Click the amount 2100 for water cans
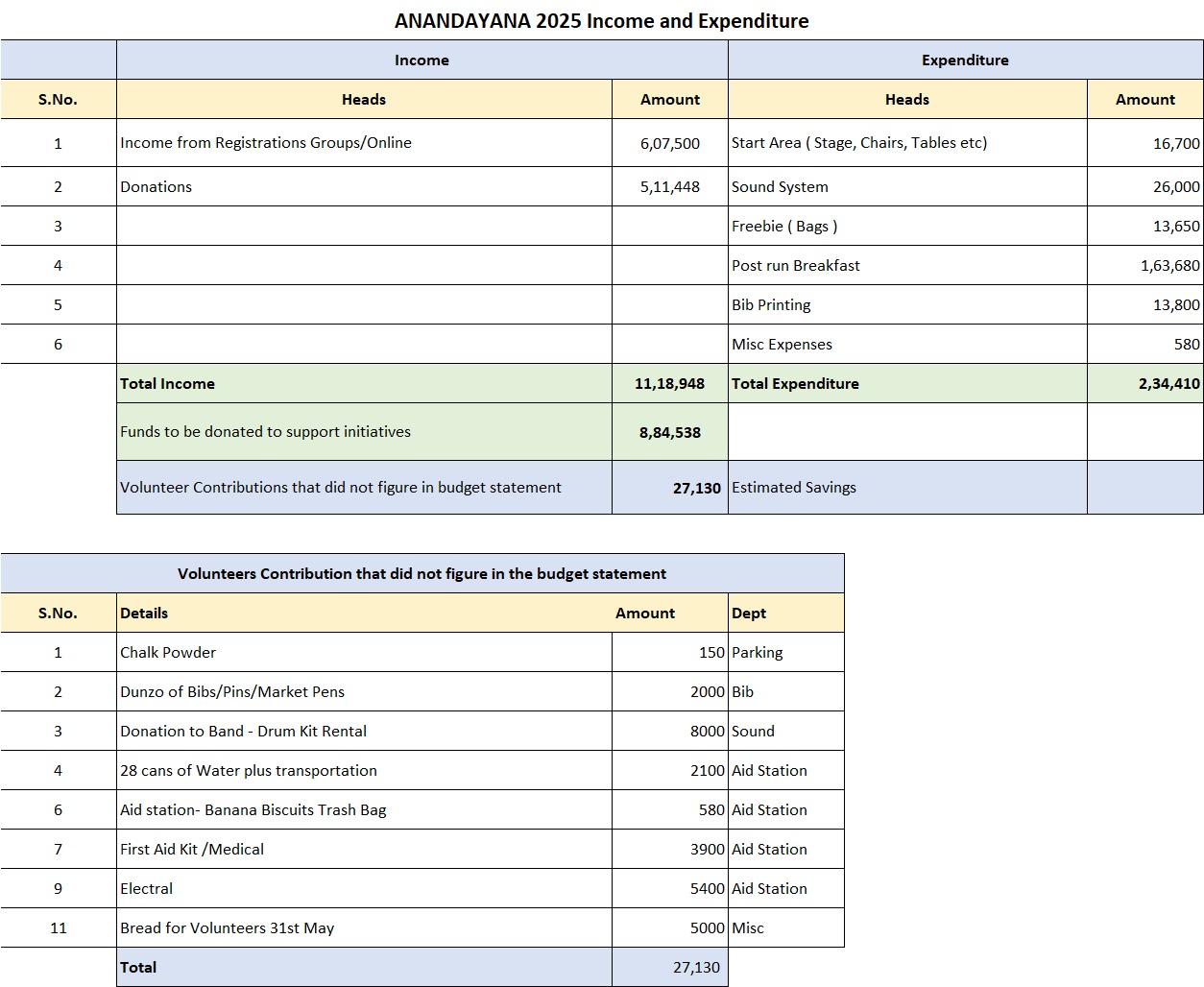This screenshot has height=987, width=1204. 670,770
